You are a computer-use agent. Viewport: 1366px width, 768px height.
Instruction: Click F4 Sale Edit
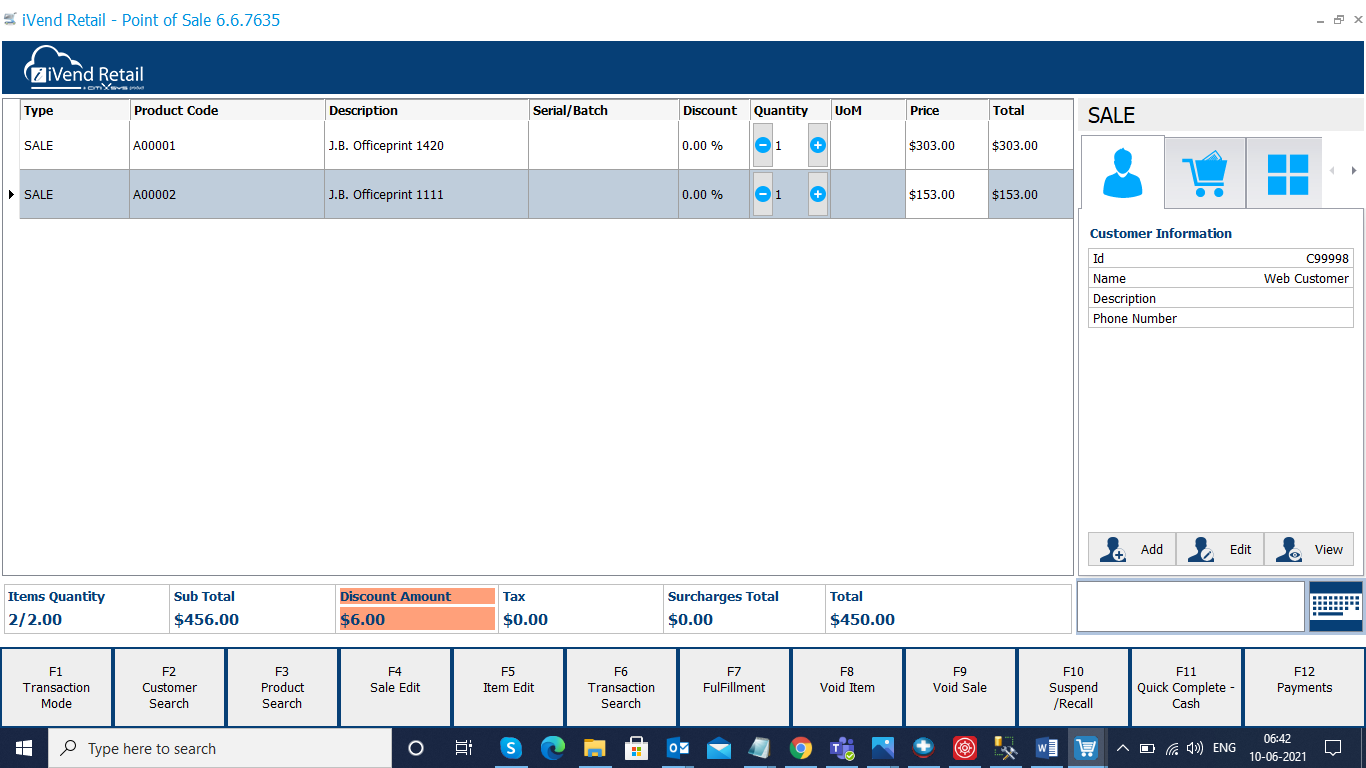395,687
